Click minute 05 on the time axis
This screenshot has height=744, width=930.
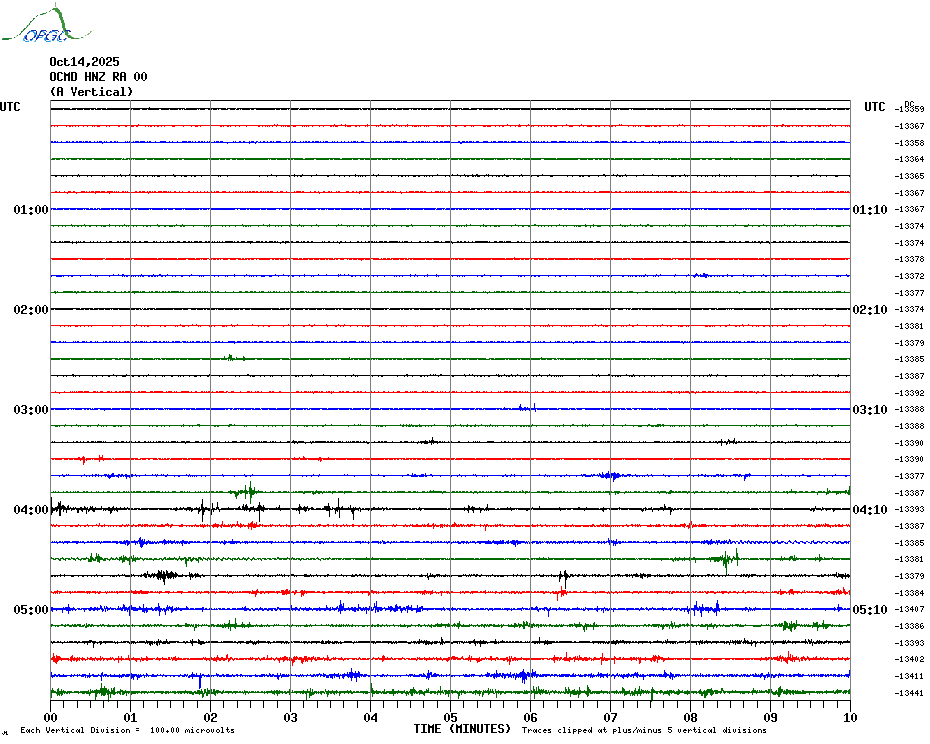[451, 717]
